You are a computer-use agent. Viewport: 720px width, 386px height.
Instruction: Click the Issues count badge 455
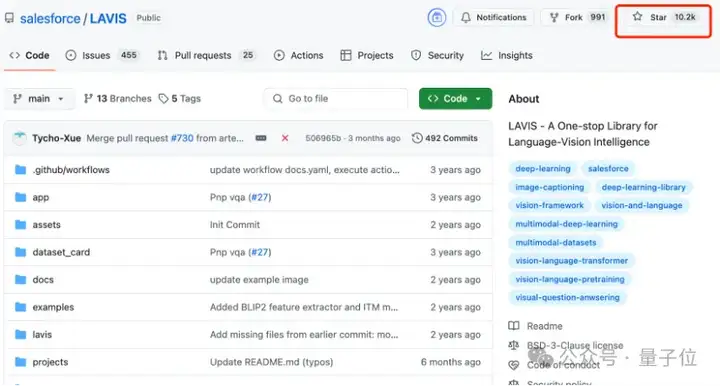(129, 56)
